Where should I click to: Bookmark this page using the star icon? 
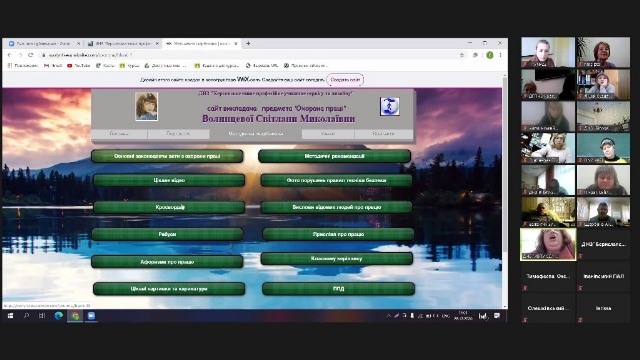[462, 55]
